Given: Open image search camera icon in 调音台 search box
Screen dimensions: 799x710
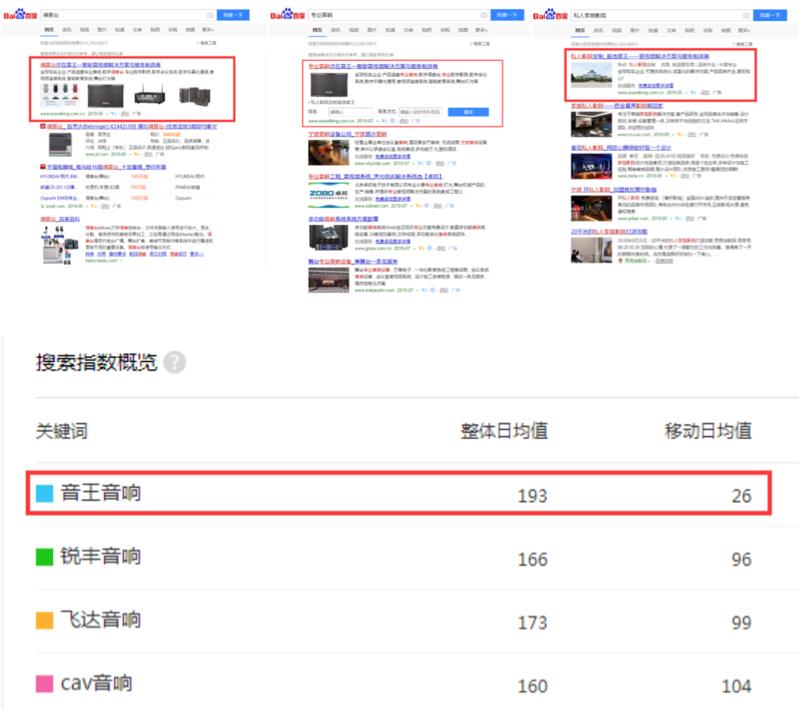Looking at the screenshot, I should tap(210, 15).
